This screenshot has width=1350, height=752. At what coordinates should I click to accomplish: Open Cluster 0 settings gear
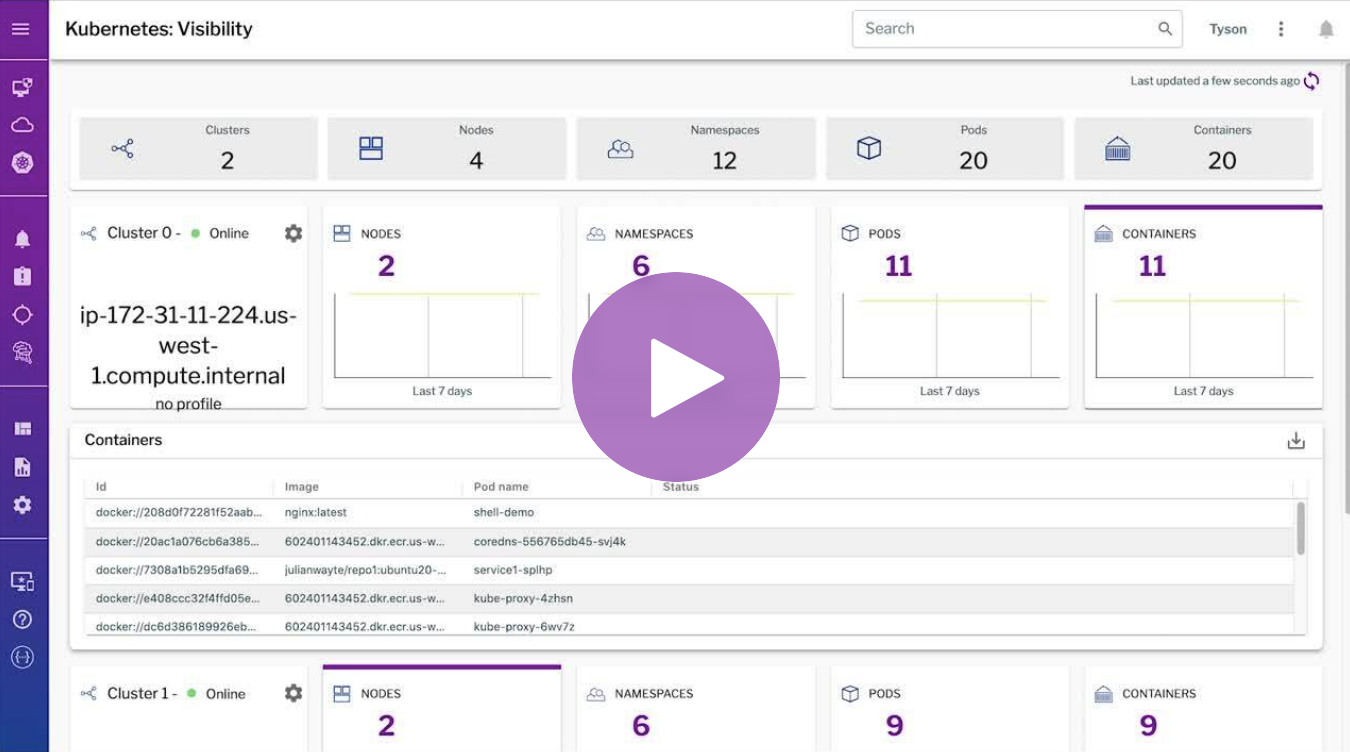coord(293,233)
